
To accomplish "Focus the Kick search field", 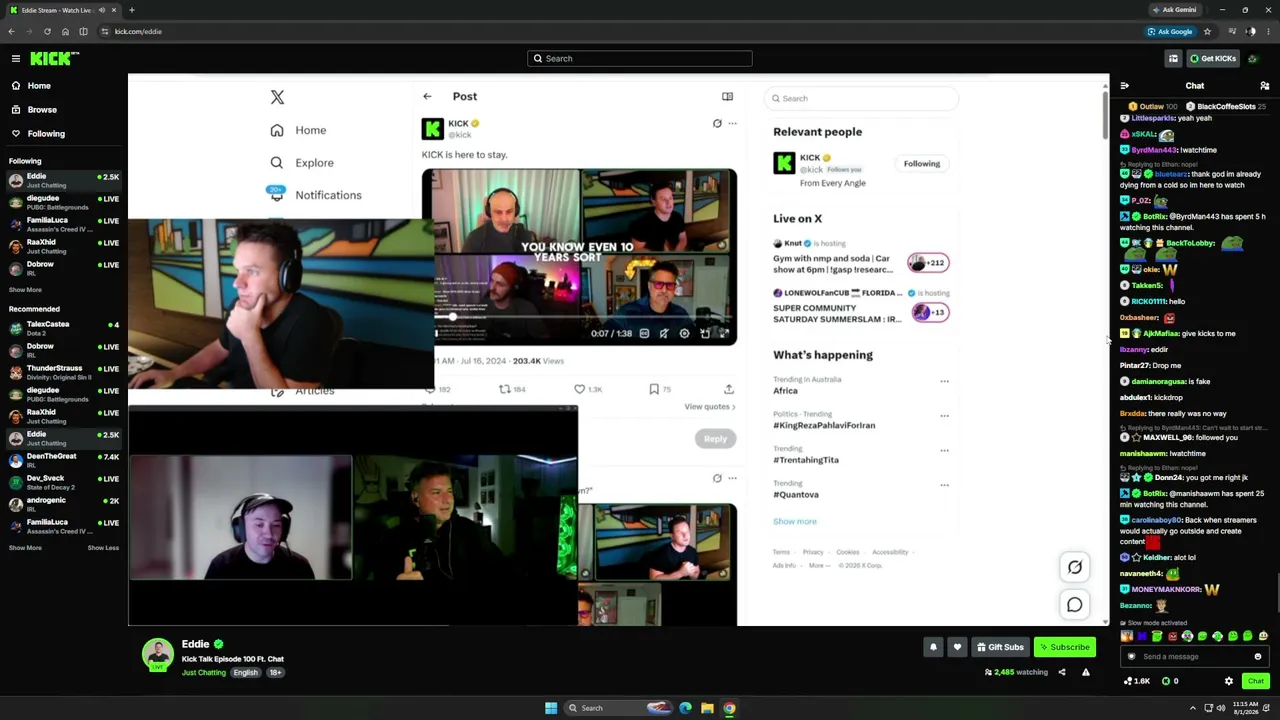I will pos(640,59).
